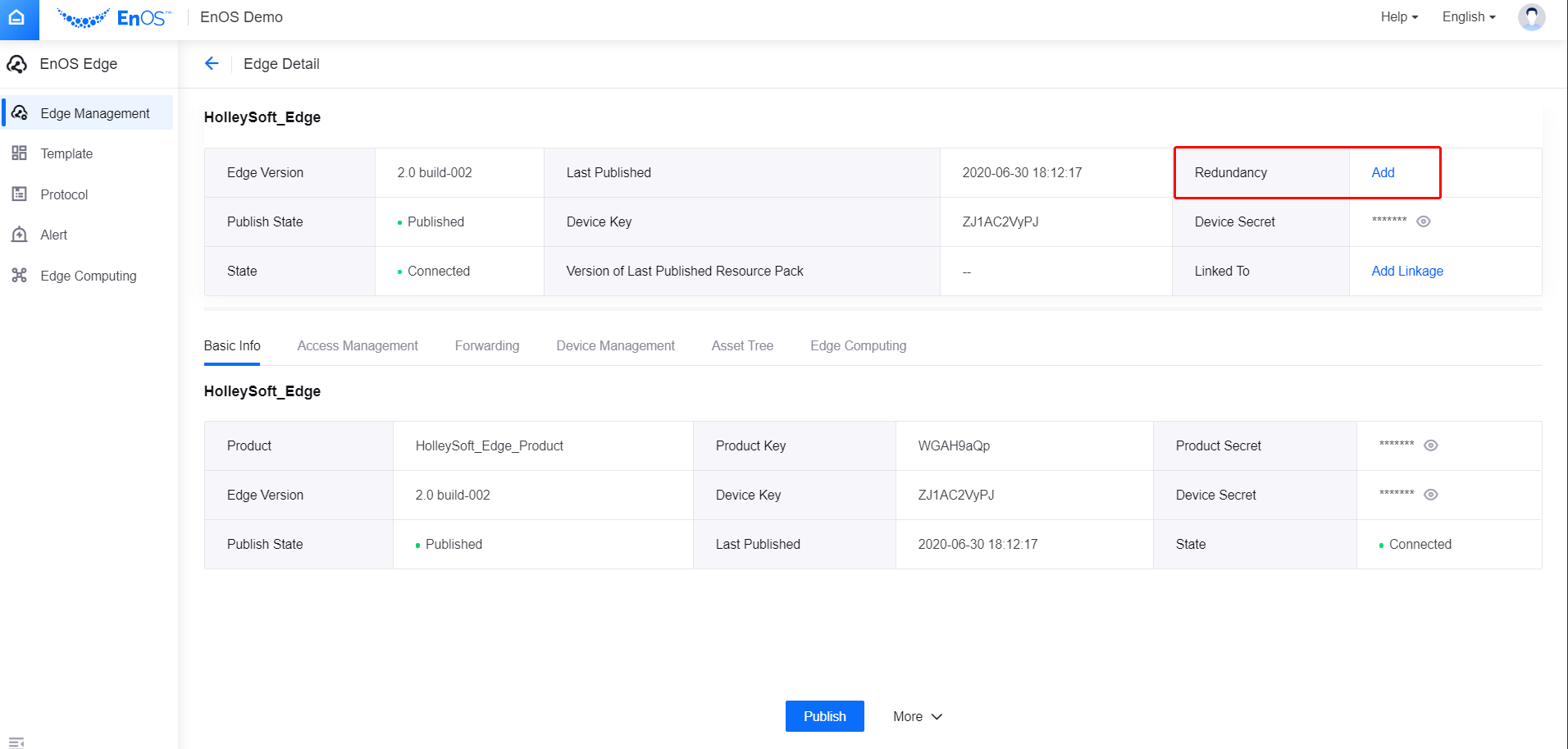Open the Help dropdown
This screenshot has width=1568, height=749.
(1399, 17)
